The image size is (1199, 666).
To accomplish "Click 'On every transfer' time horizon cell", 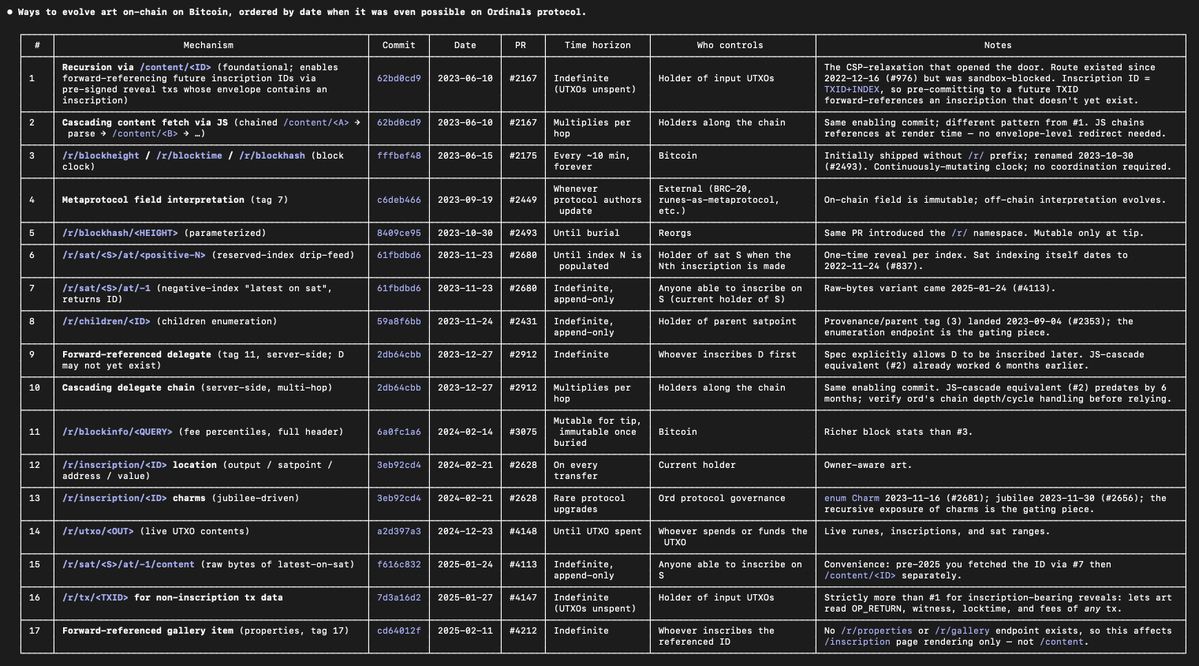I will pos(578,470).
